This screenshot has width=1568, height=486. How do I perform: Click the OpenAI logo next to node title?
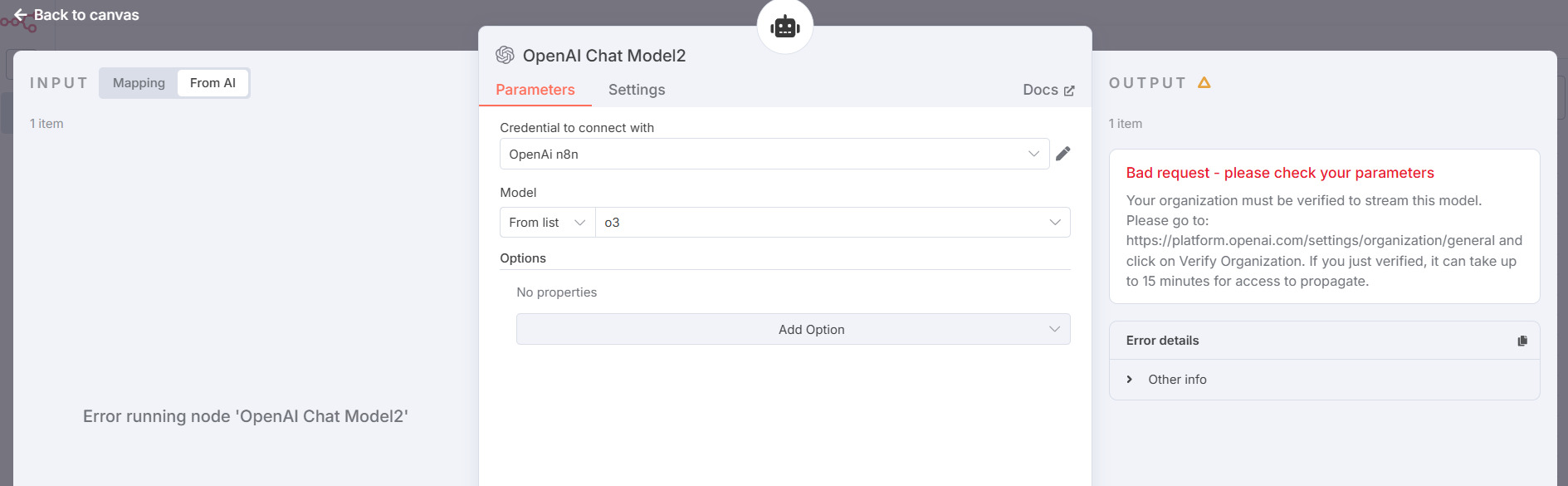coord(505,55)
